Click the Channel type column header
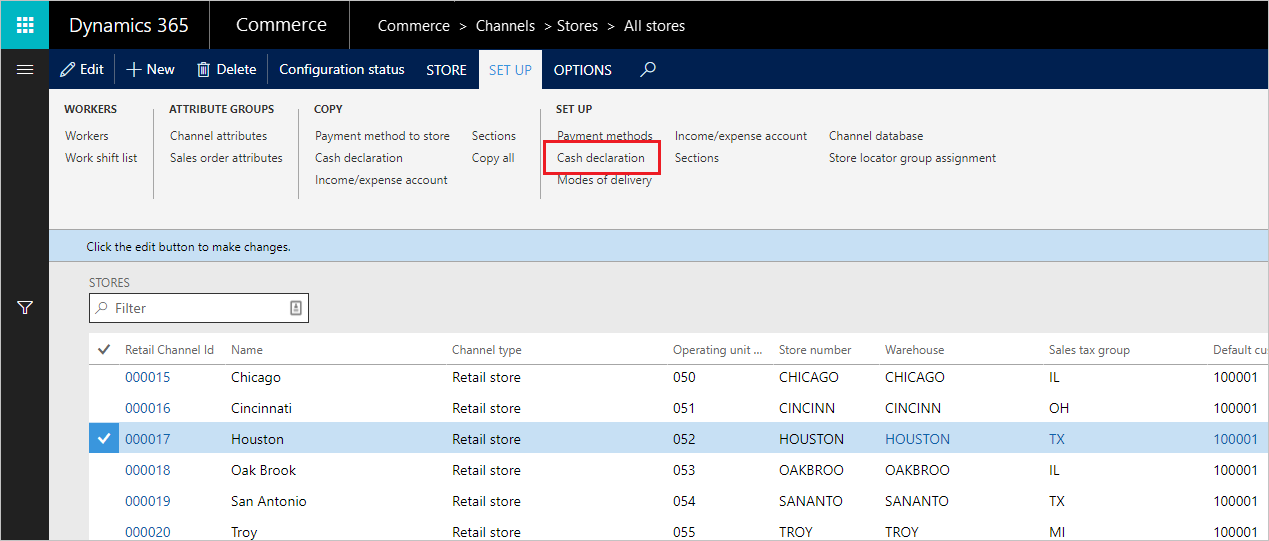The height and width of the screenshot is (541, 1269). tap(487, 350)
